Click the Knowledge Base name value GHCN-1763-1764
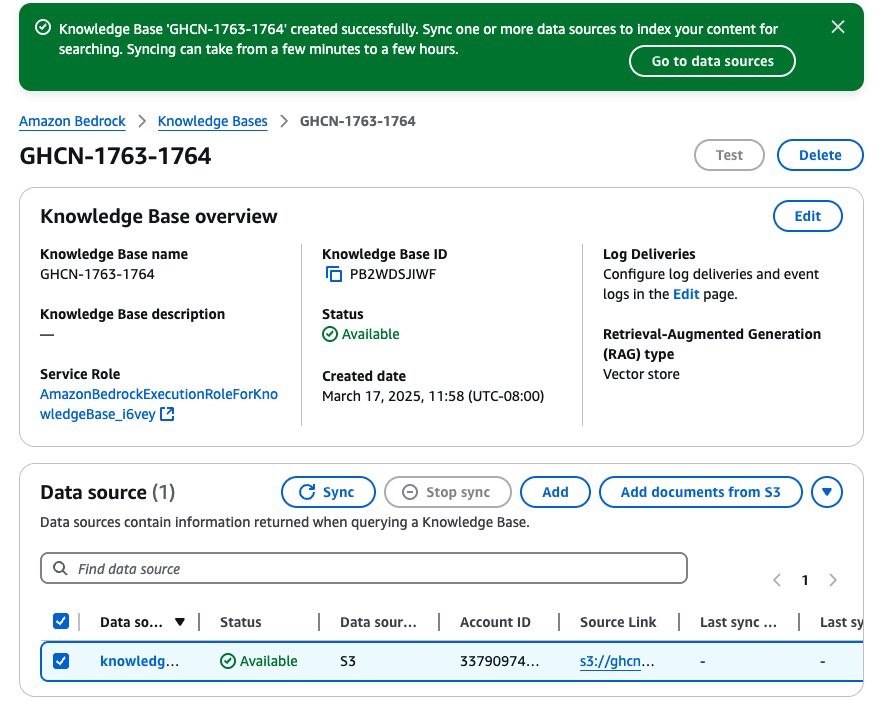This screenshot has height=703, width=879. coord(97,274)
